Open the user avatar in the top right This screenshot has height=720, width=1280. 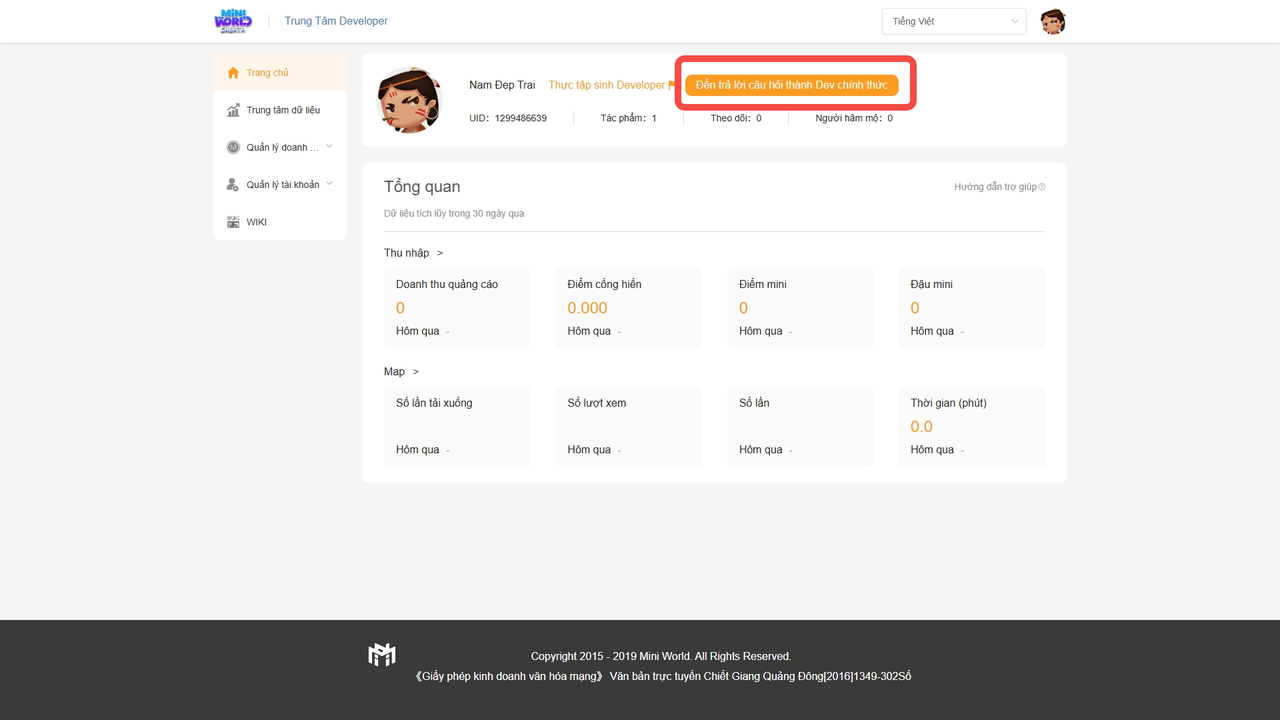click(x=1052, y=21)
